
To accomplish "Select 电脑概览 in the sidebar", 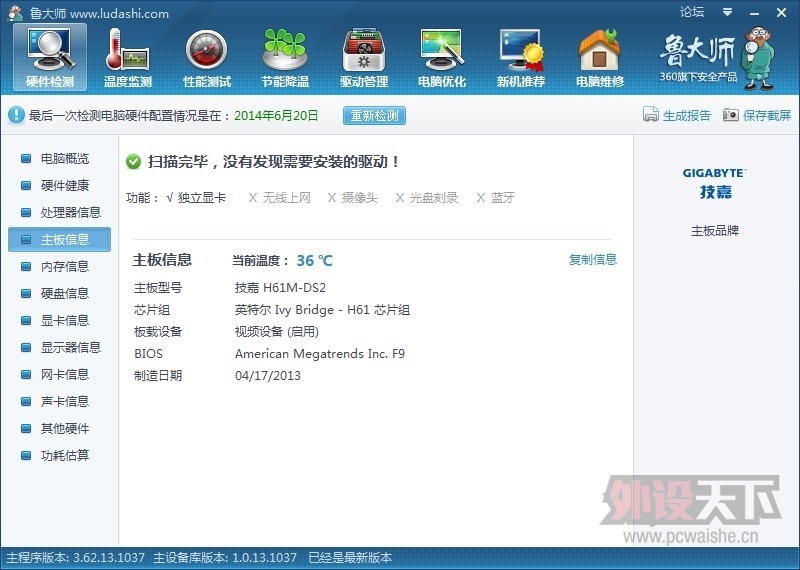I will click(59, 159).
